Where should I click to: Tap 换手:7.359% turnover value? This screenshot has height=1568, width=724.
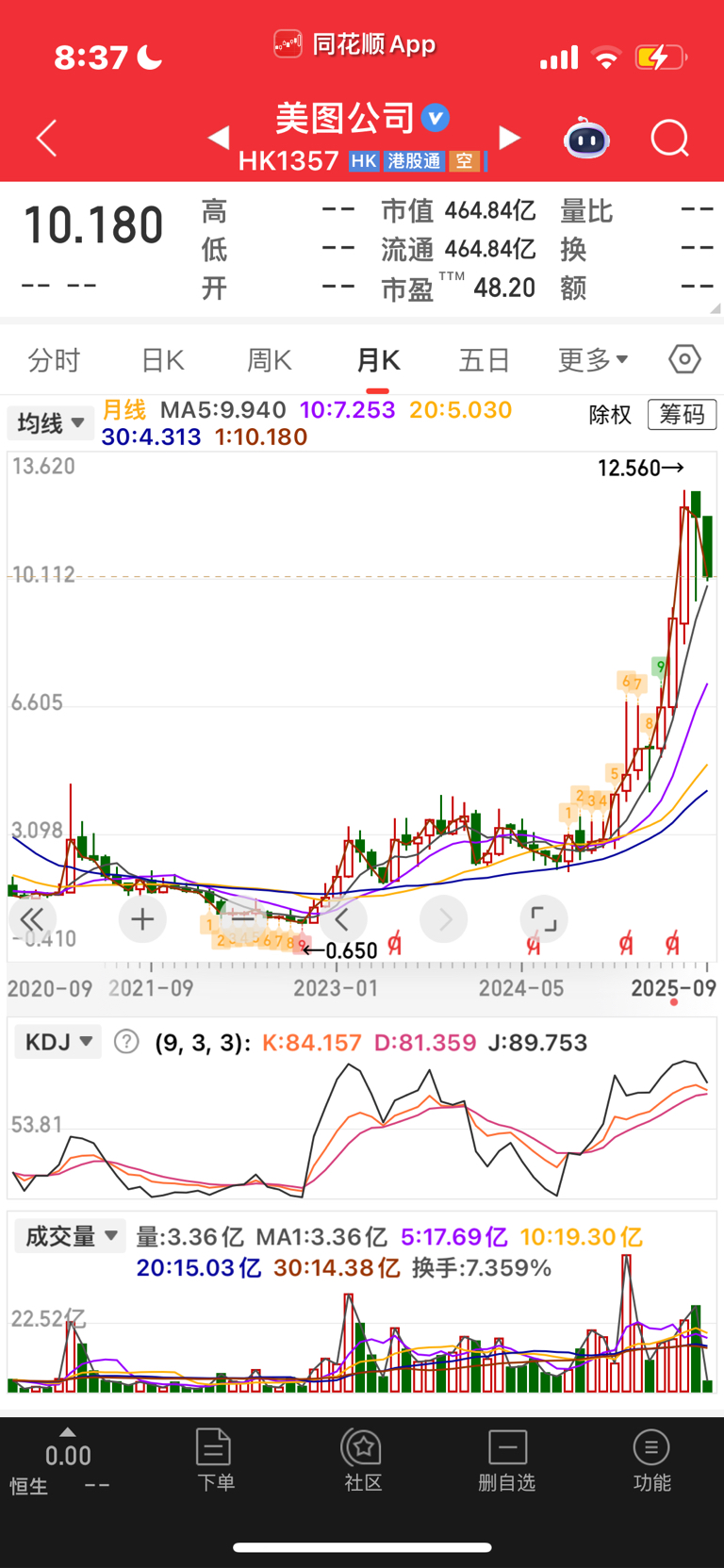[482, 1268]
